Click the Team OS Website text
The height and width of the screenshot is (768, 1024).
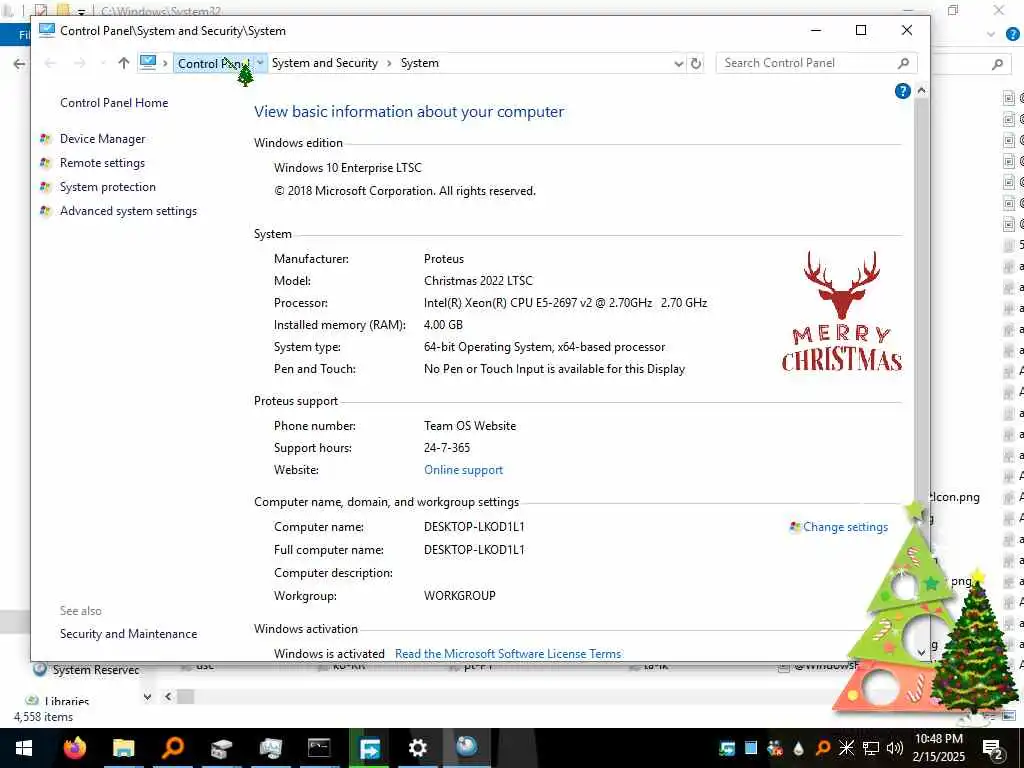pos(470,426)
